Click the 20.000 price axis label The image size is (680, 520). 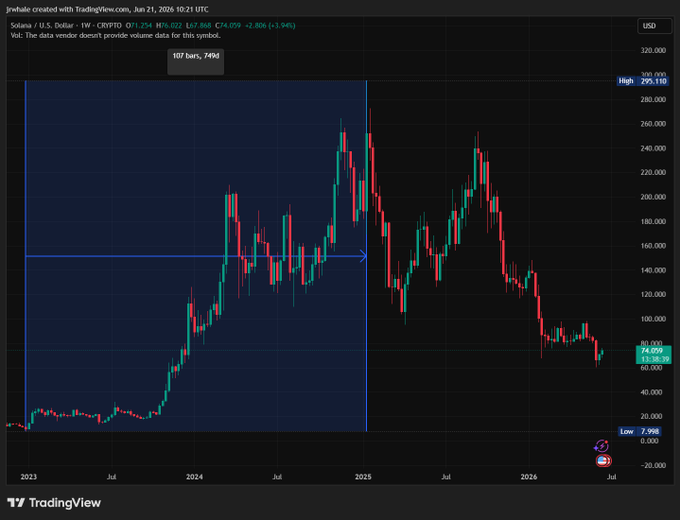(x=653, y=416)
